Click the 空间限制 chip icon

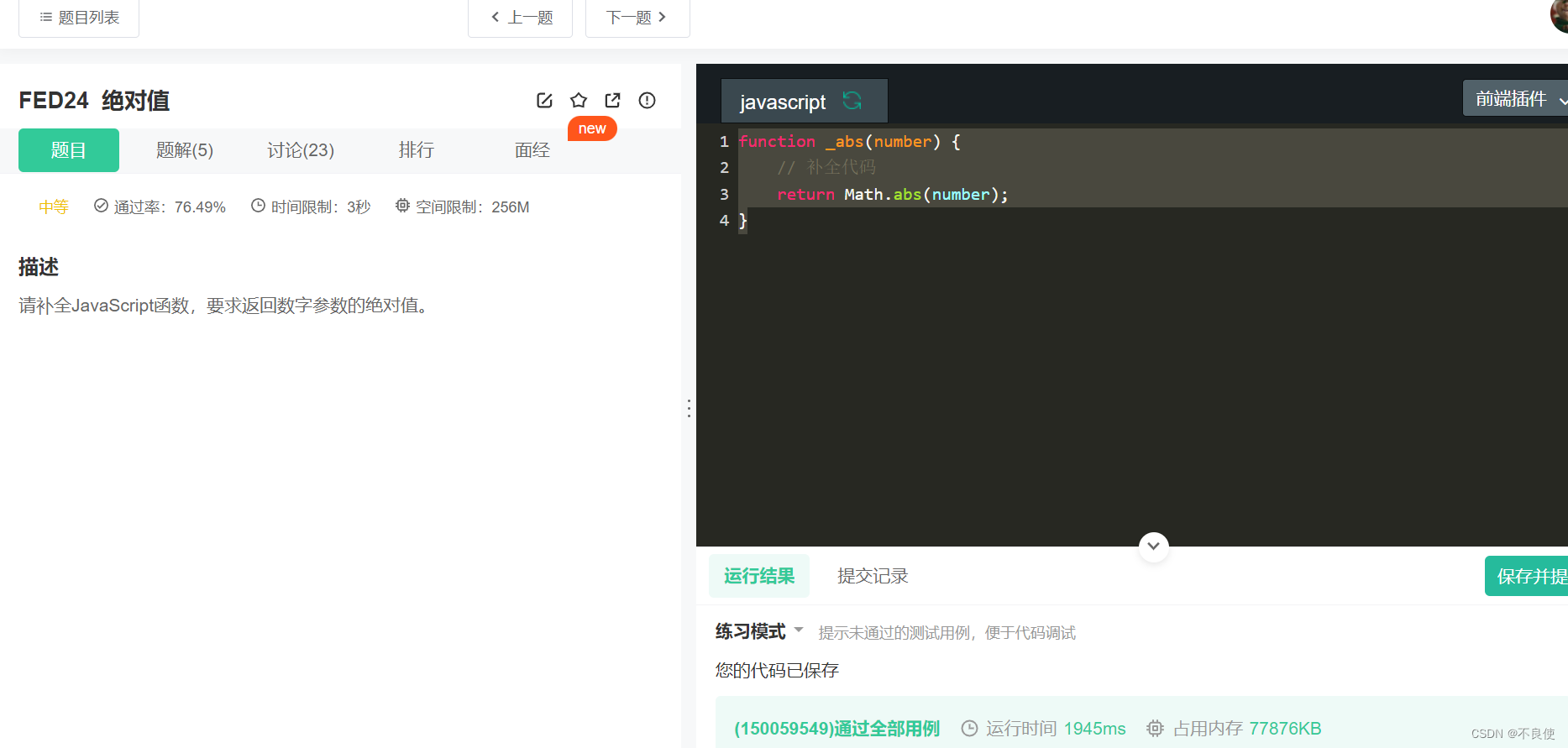(x=402, y=206)
